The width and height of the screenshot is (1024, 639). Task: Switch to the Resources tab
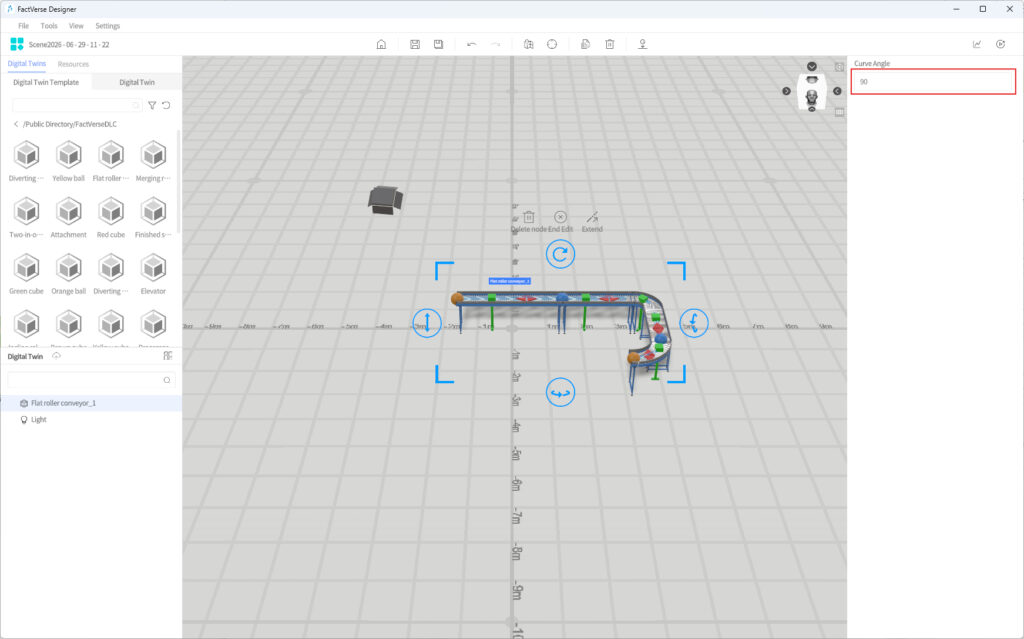click(x=73, y=64)
